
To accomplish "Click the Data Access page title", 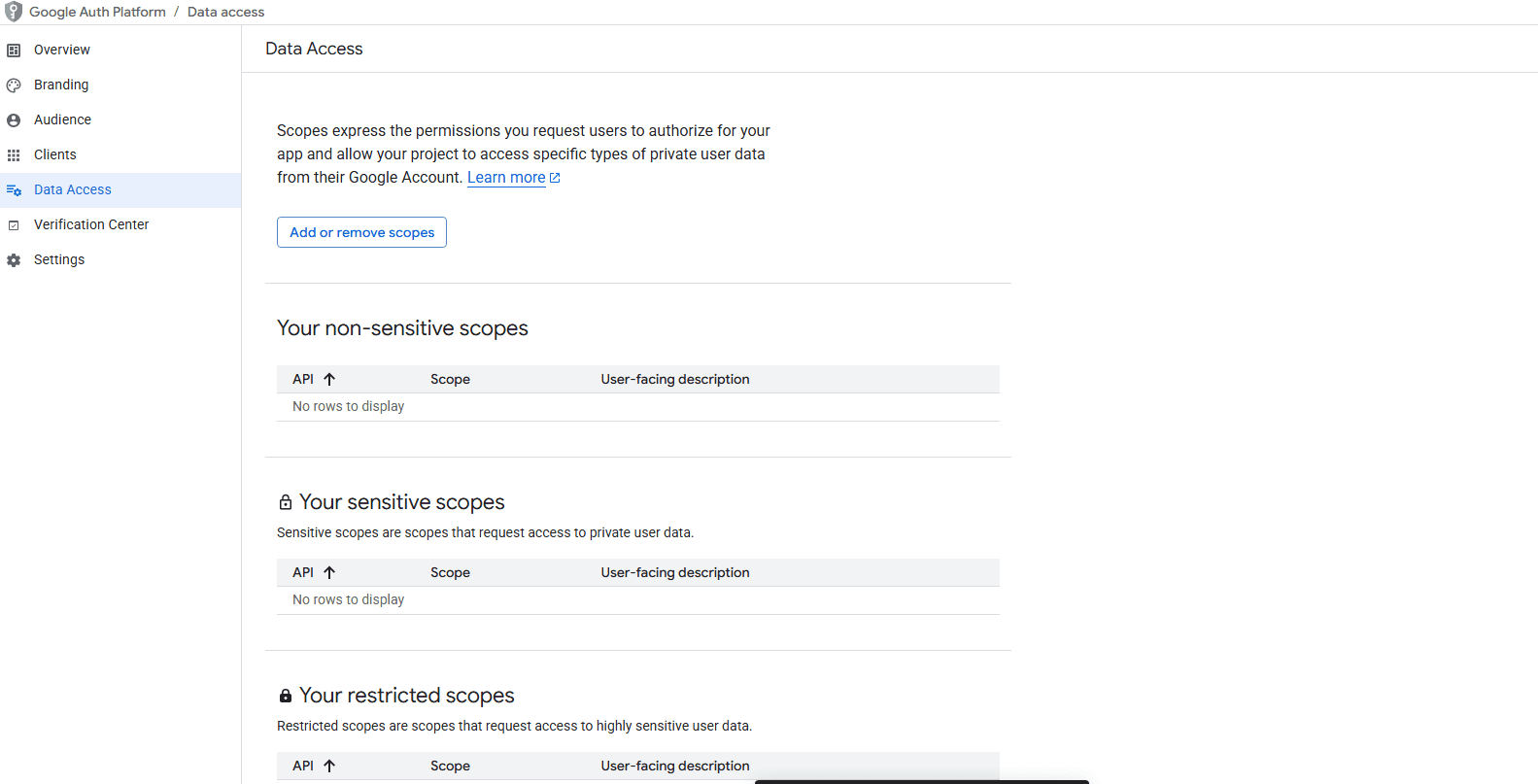I will click(x=314, y=49).
